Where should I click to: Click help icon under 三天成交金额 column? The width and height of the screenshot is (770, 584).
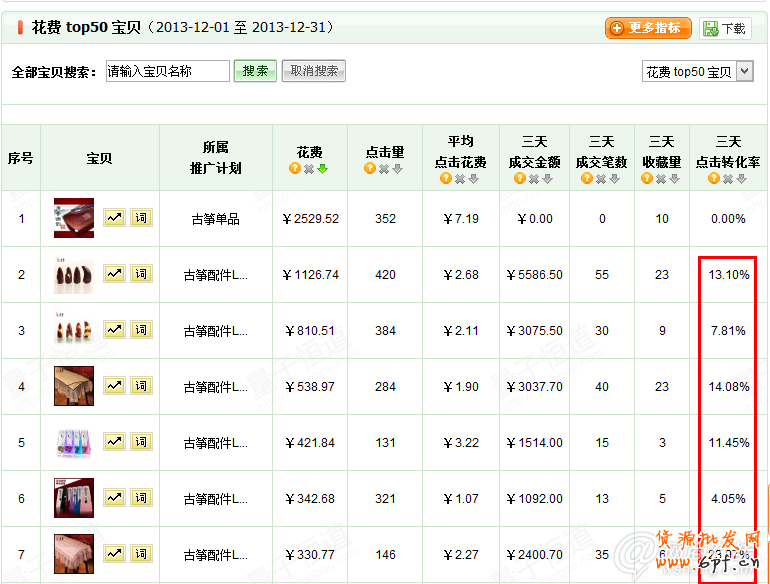tap(520, 179)
